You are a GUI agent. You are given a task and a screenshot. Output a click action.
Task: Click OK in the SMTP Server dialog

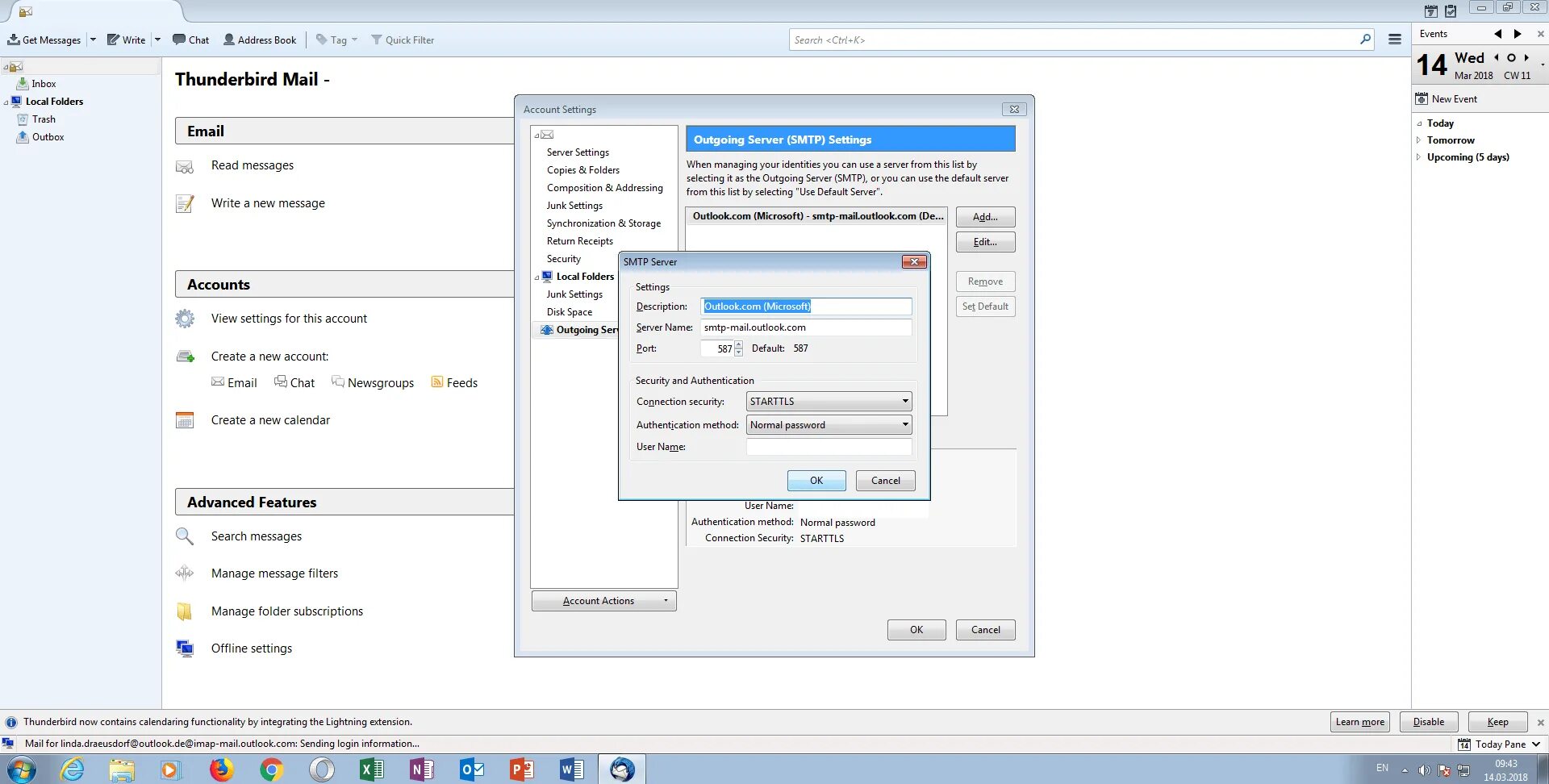(x=816, y=481)
